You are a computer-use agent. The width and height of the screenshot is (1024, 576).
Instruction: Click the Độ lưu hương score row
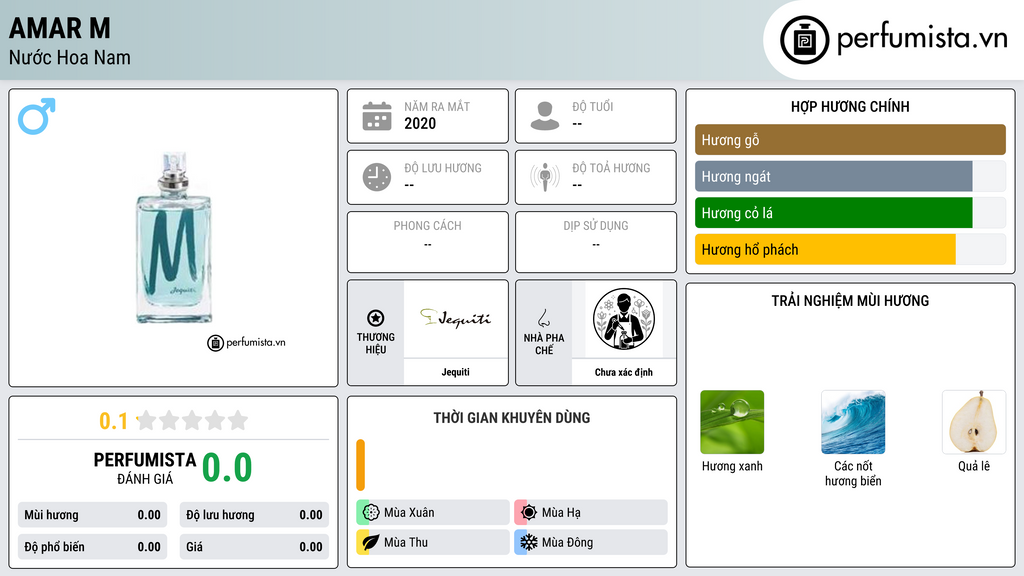254,515
